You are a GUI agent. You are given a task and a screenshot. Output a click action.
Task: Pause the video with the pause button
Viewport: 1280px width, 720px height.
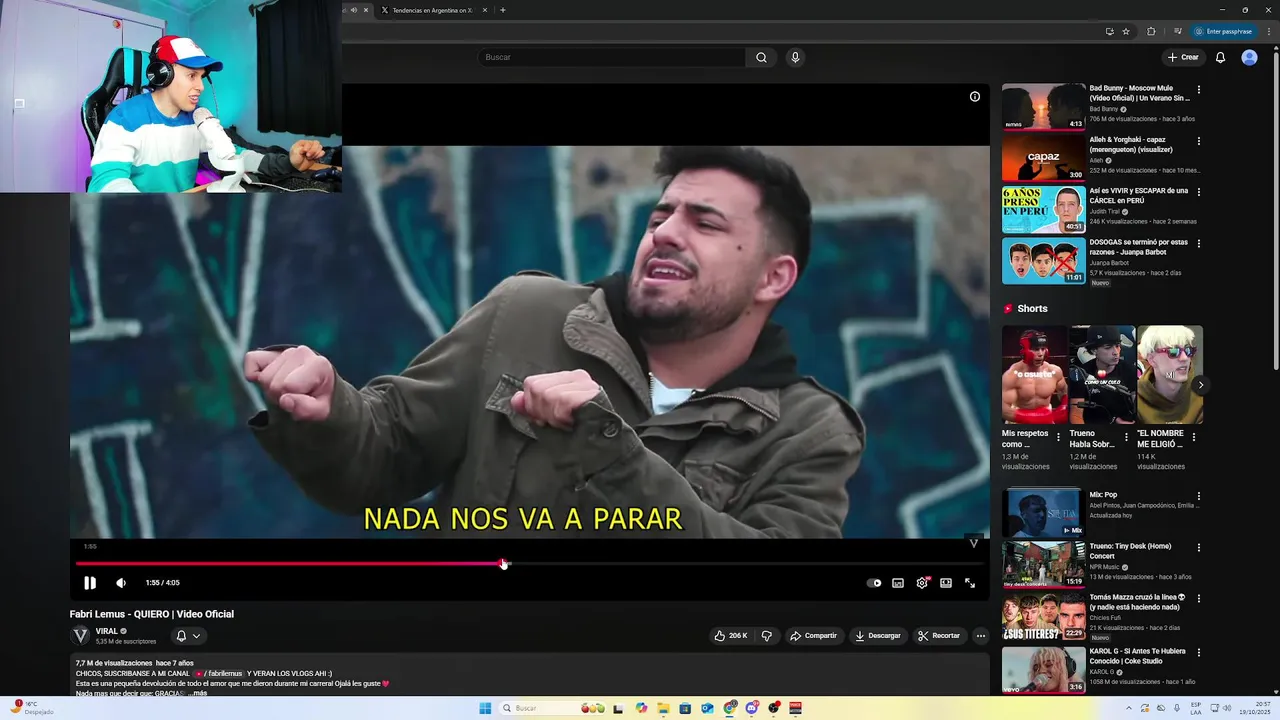90,583
